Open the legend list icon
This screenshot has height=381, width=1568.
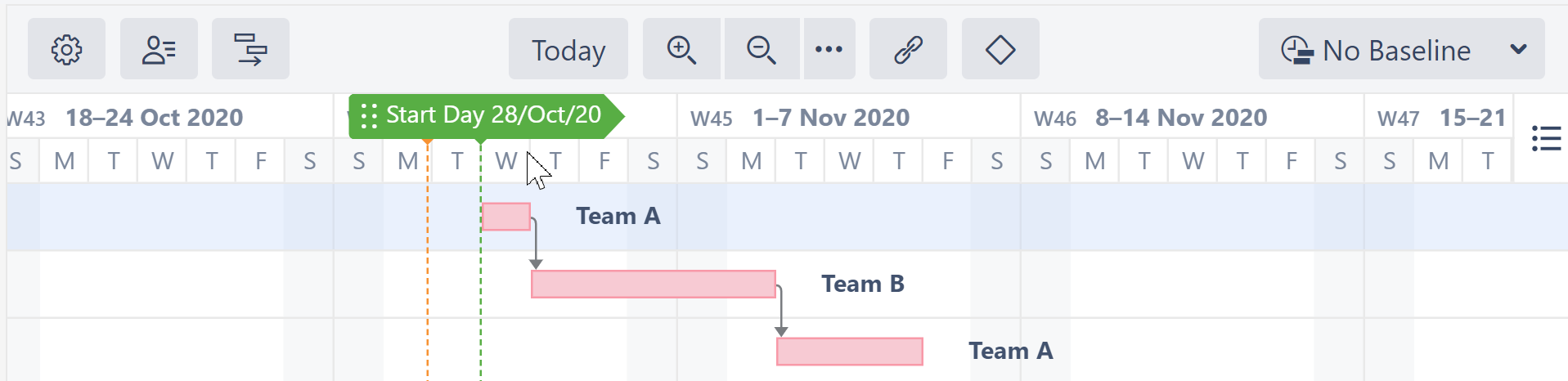(x=1546, y=138)
